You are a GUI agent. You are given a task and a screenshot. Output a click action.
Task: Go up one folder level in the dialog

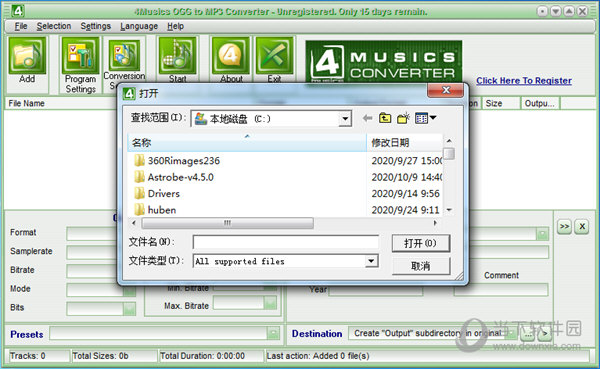385,118
